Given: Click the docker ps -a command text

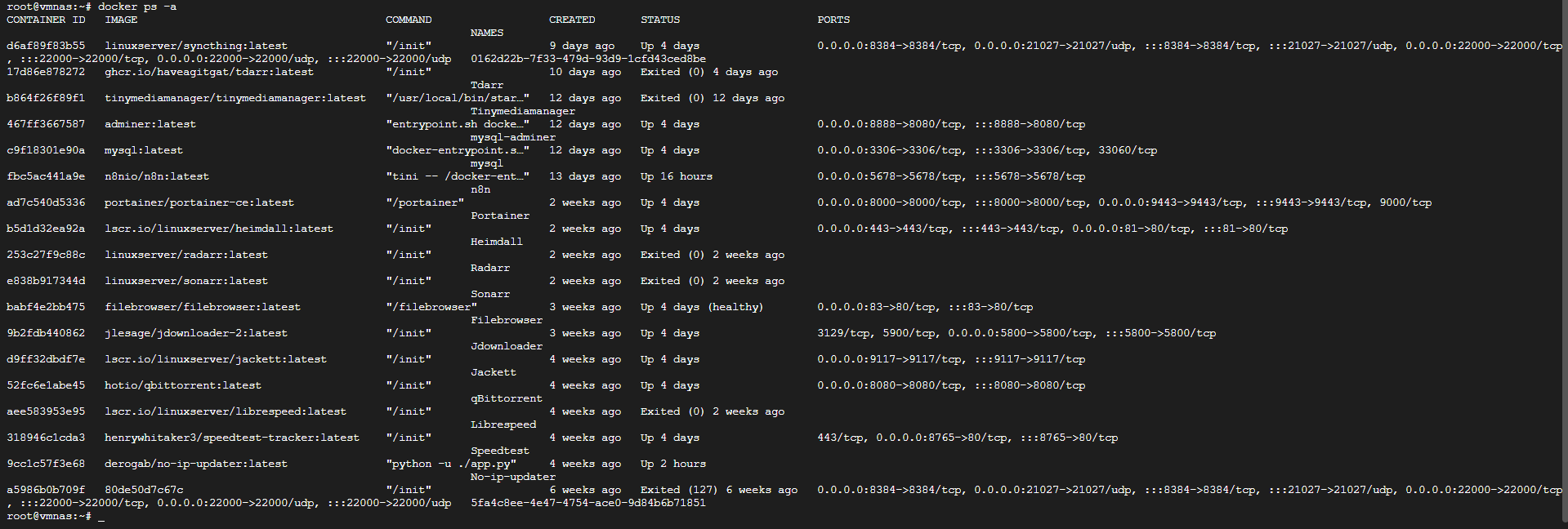Looking at the screenshot, I should pyautogui.click(x=137, y=7).
